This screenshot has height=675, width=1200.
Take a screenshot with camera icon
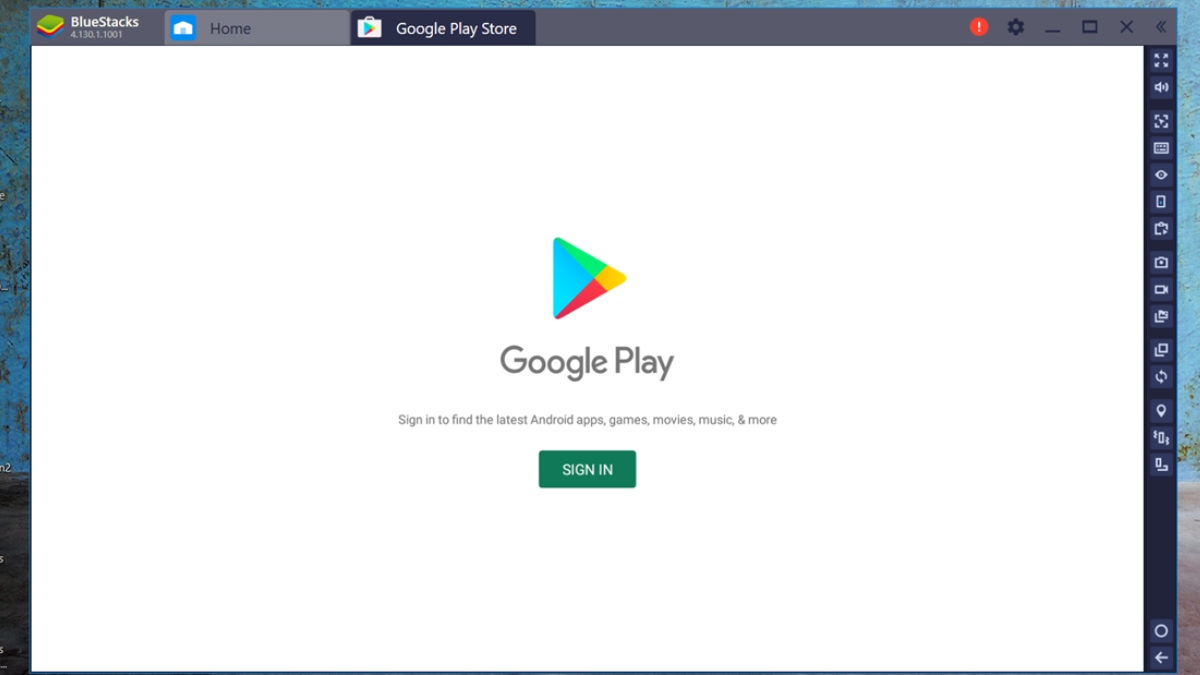point(1161,263)
